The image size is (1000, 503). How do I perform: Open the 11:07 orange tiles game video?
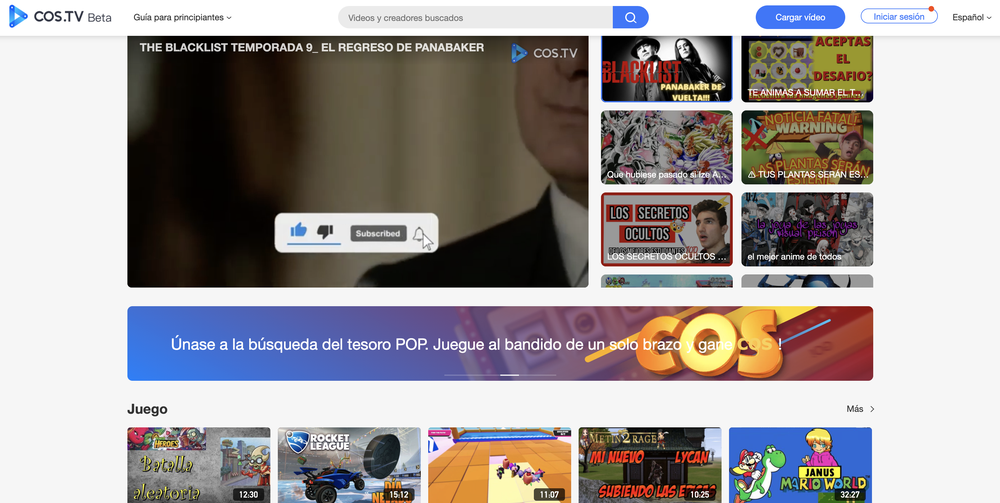(x=500, y=465)
